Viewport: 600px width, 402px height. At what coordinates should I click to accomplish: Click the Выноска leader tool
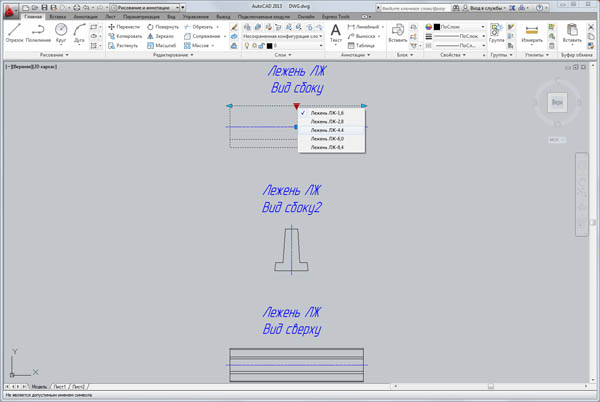click(x=362, y=36)
